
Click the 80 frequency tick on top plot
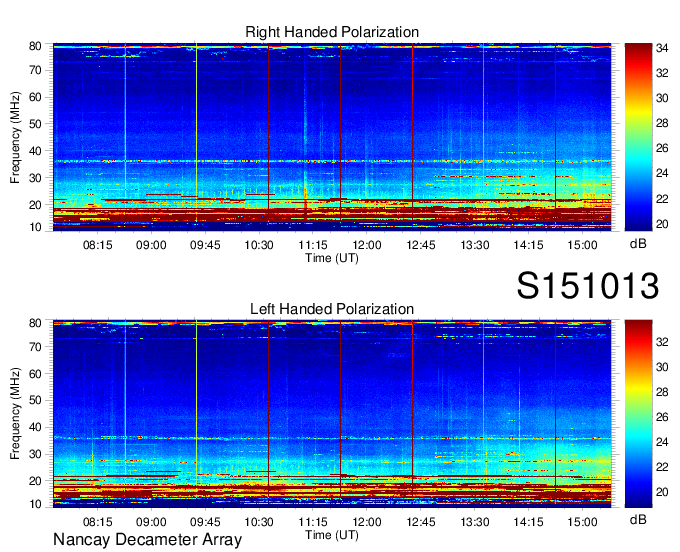tap(35, 46)
